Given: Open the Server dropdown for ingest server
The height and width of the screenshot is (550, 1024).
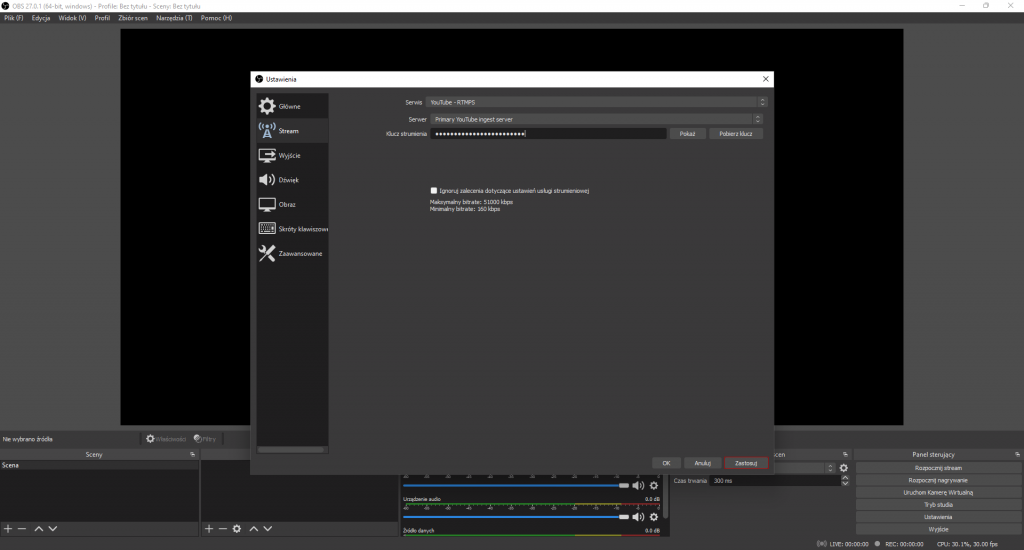Looking at the screenshot, I should click(x=597, y=118).
